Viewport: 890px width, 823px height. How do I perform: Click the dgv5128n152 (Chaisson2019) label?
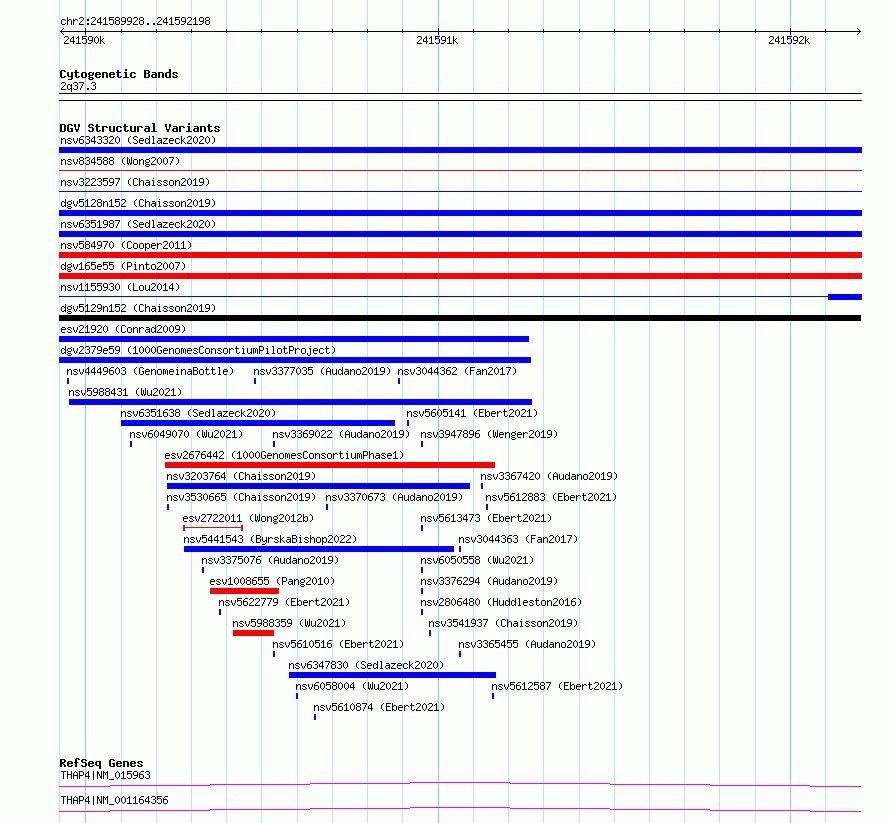(138, 203)
